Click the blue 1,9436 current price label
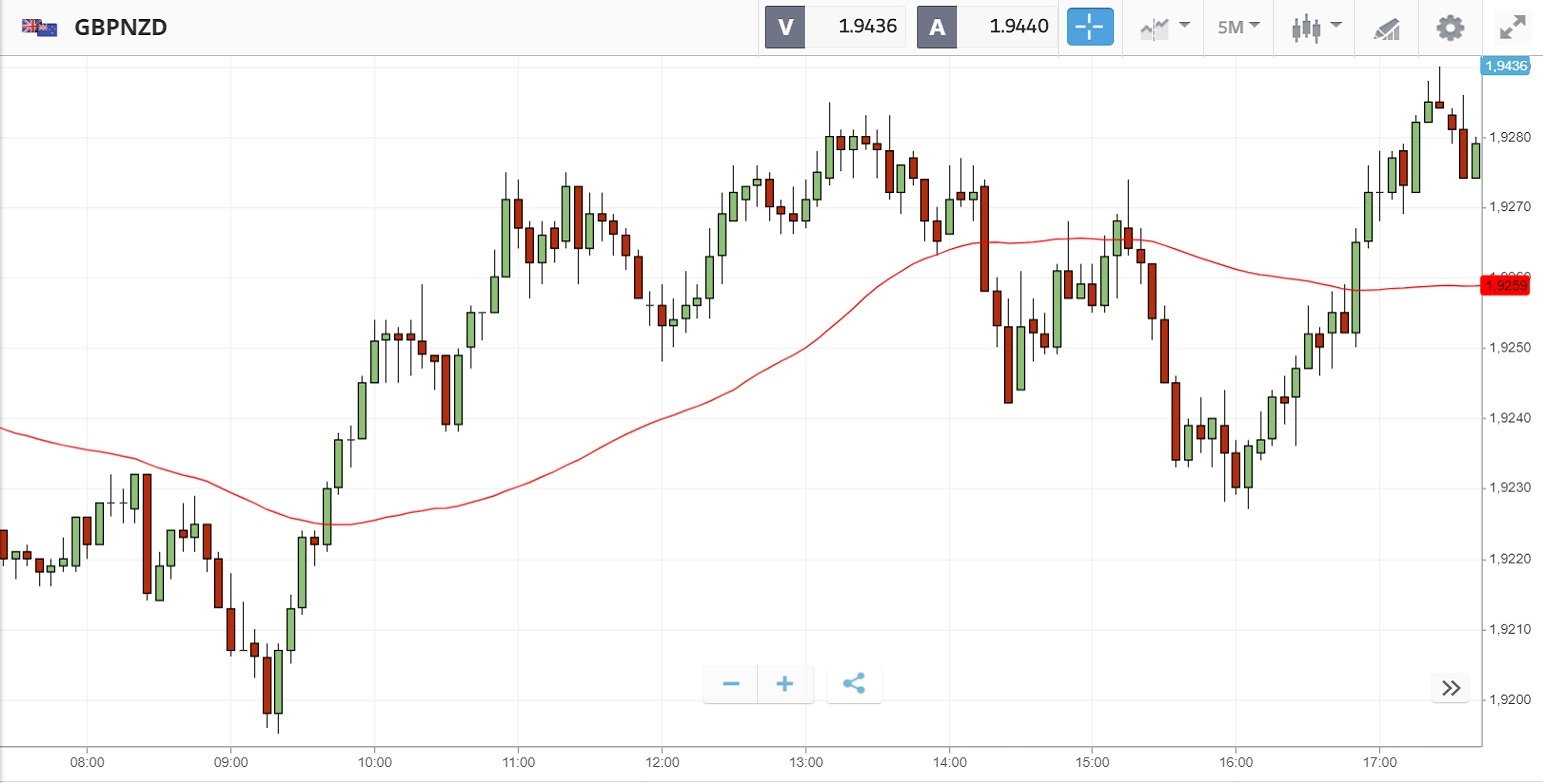1543x783 pixels. [x=1504, y=66]
